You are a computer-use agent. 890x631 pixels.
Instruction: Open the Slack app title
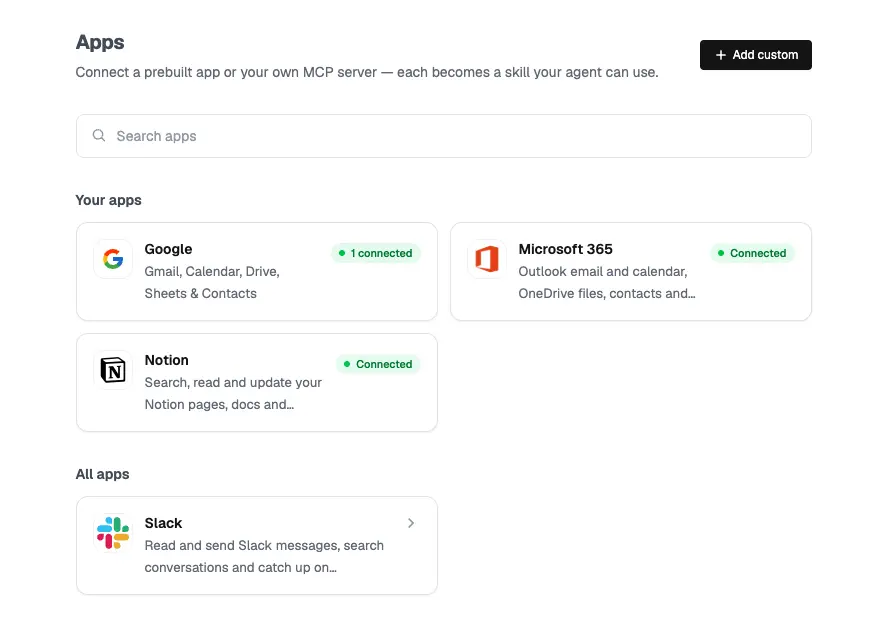[163, 523]
